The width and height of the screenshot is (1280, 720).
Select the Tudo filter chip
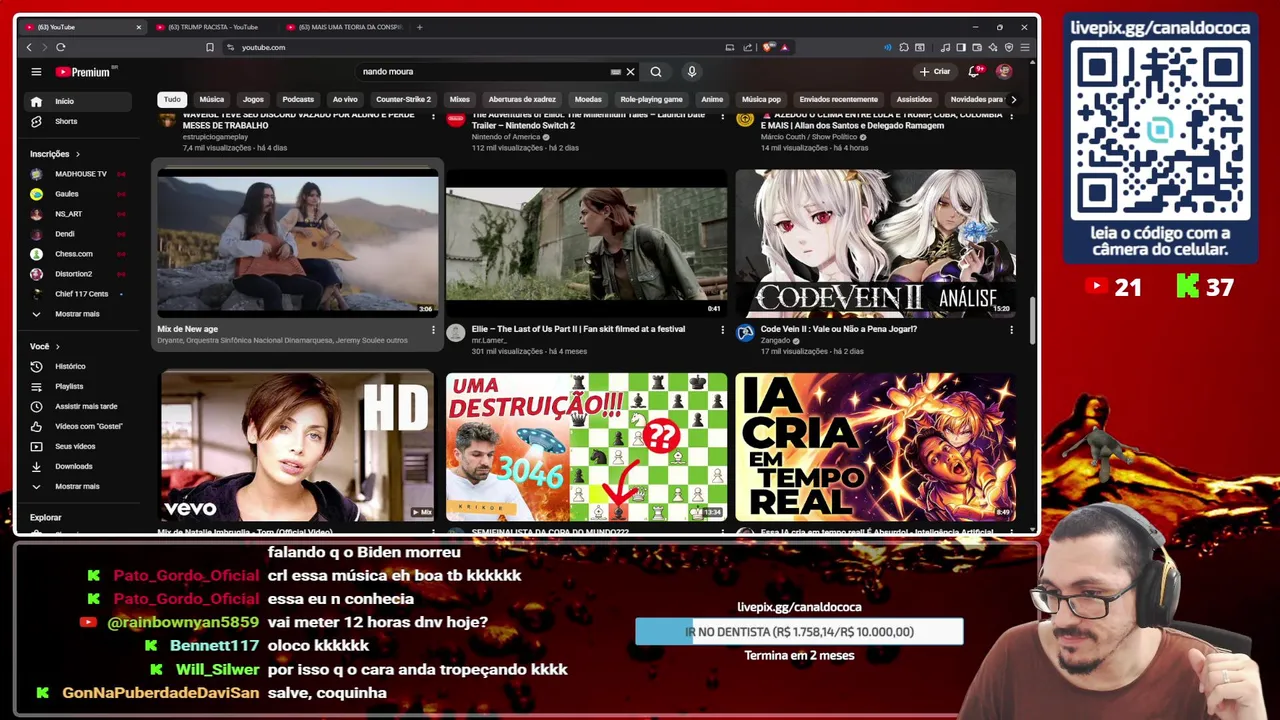tap(172, 99)
